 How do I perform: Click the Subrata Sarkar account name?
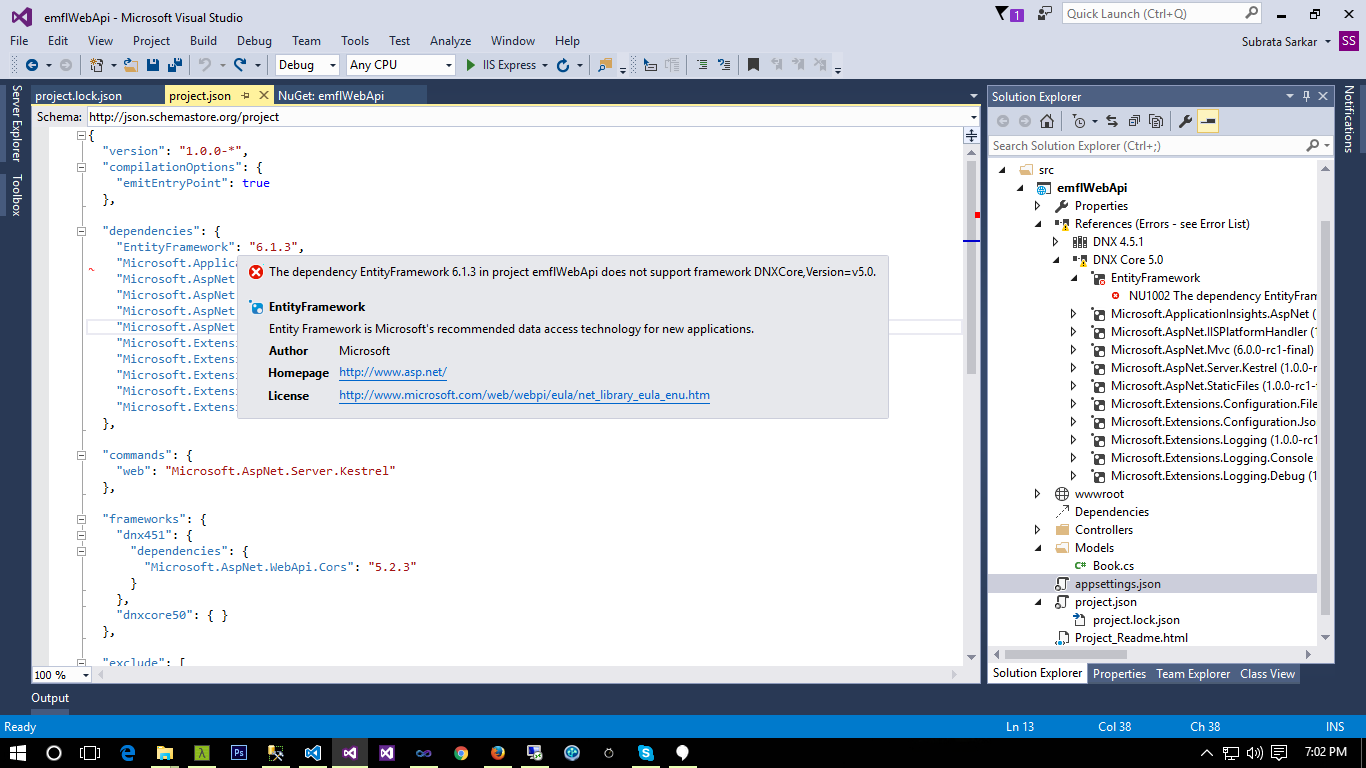pos(1277,41)
